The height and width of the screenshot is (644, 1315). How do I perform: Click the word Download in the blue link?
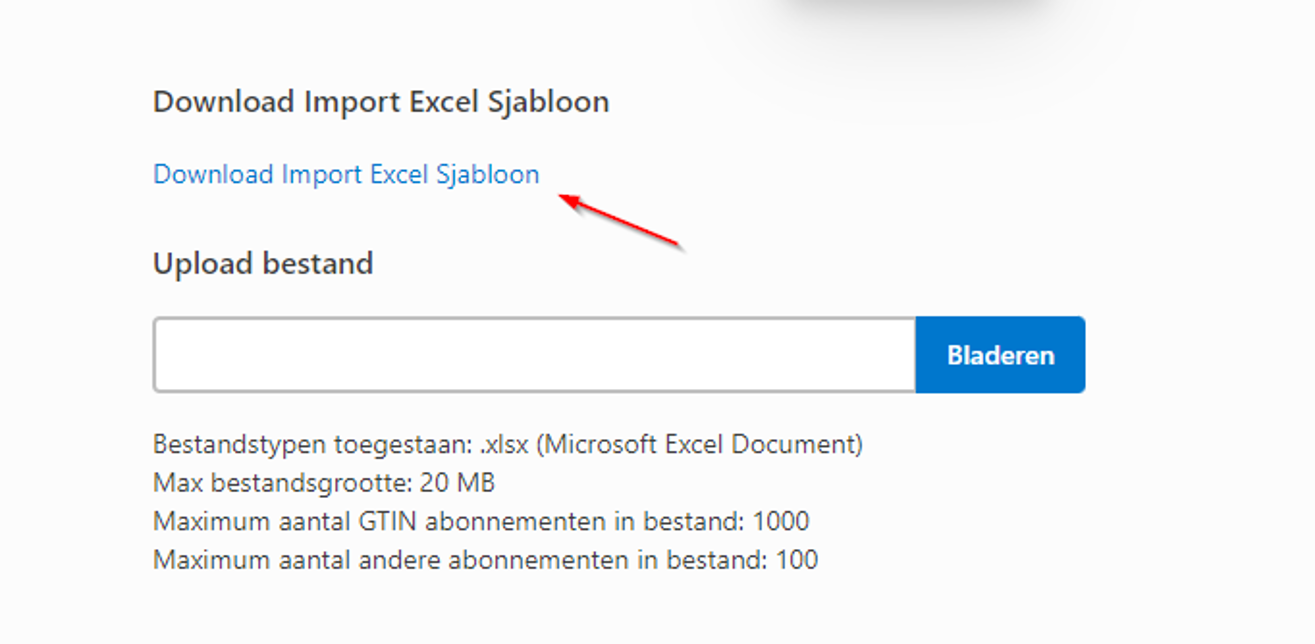pos(213,175)
